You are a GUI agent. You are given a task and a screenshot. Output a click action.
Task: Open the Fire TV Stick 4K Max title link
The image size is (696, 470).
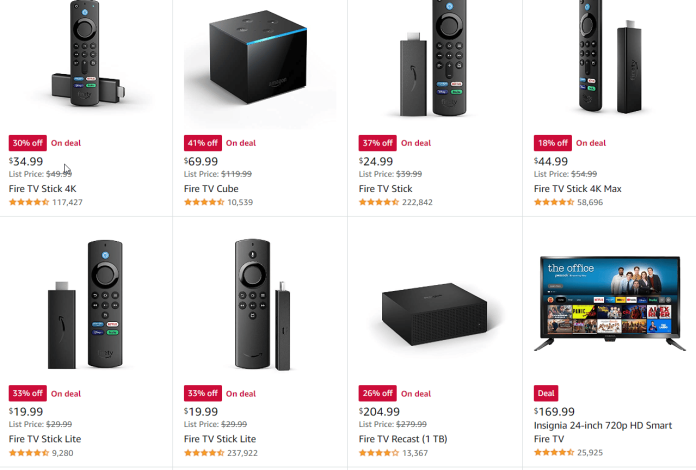(579, 188)
